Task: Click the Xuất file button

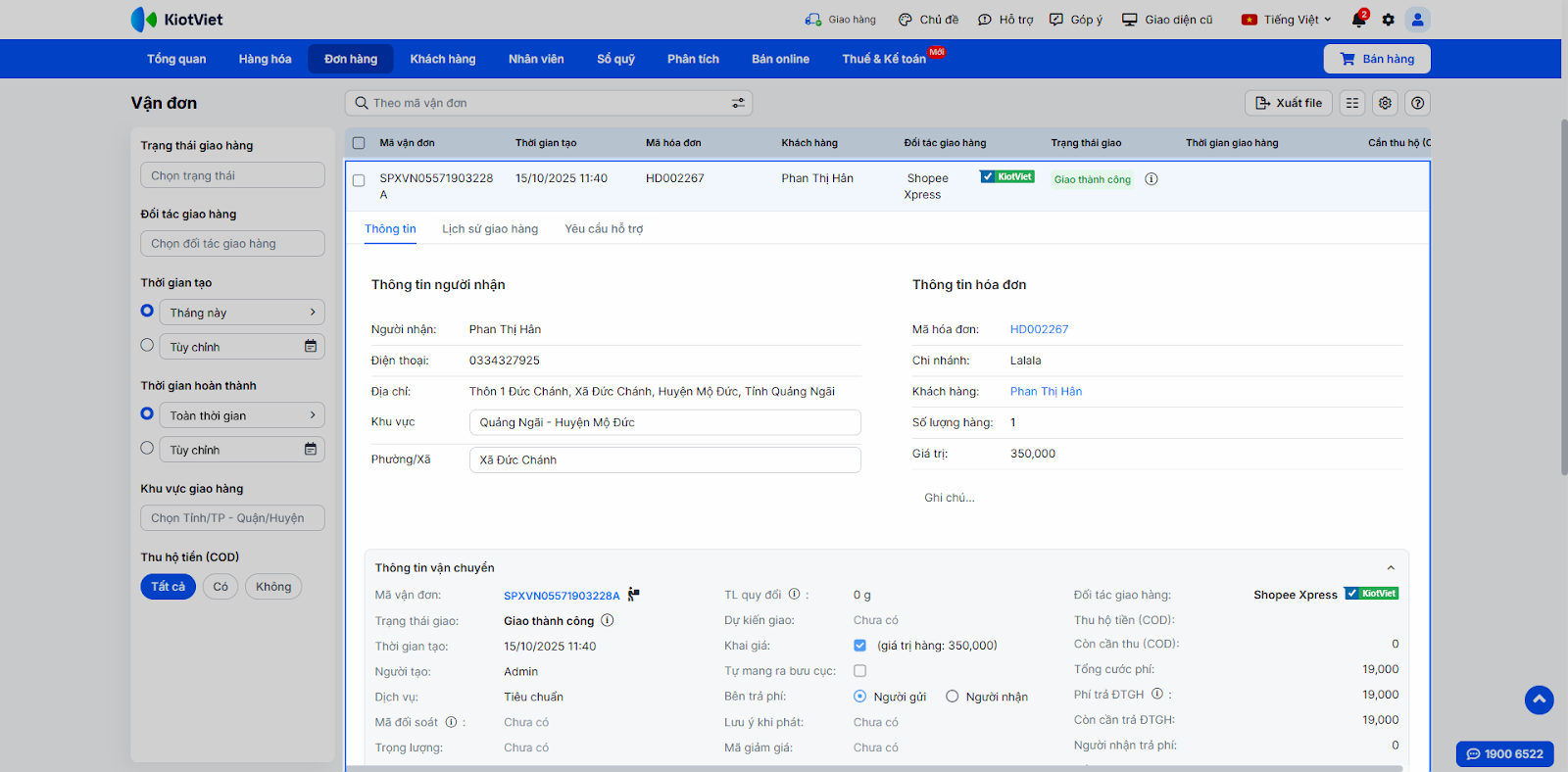Action: (1288, 103)
